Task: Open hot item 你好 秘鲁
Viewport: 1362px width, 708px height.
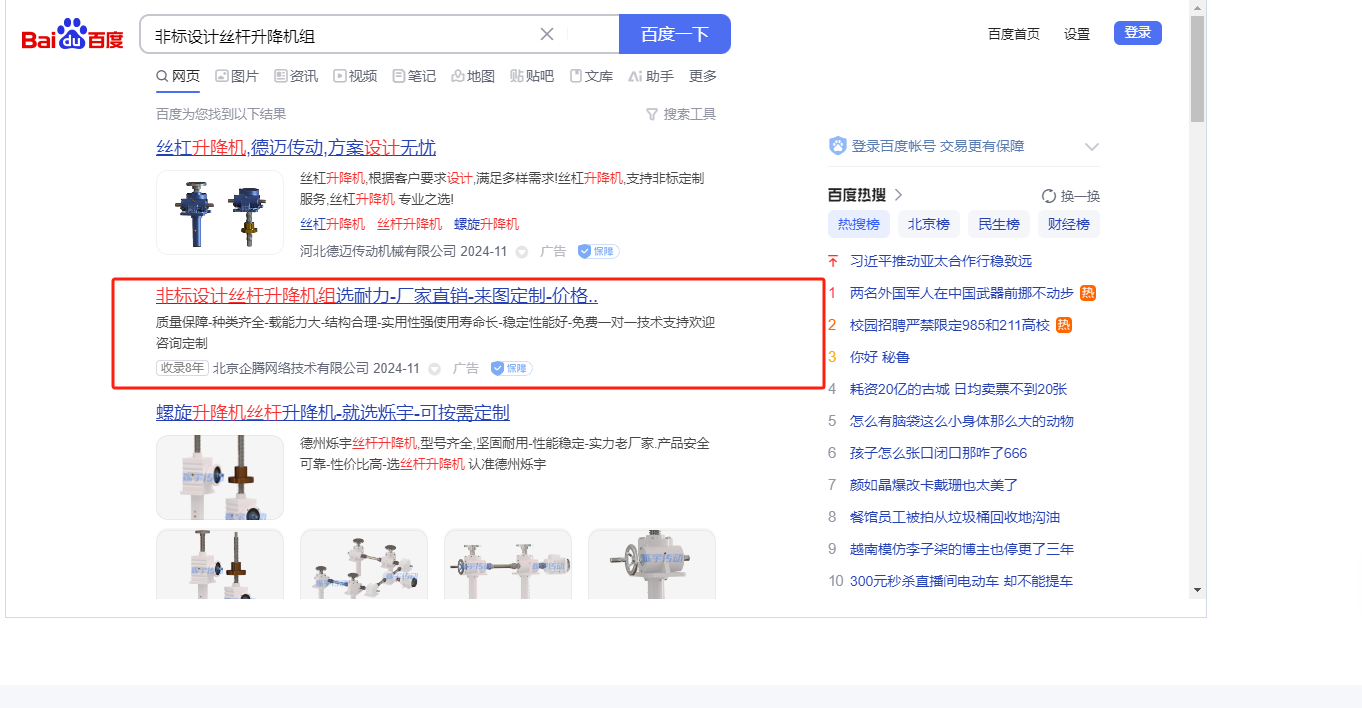Action: click(880, 357)
